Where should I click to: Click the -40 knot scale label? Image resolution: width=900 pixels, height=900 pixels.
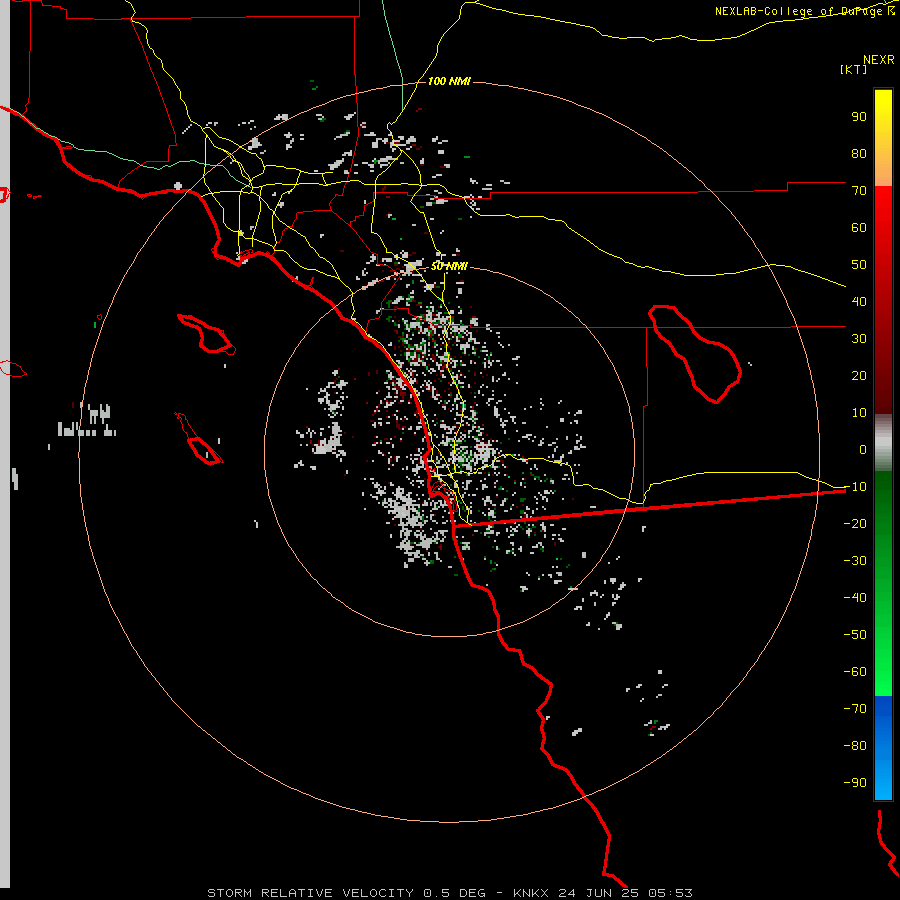click(x=855, y=598)
